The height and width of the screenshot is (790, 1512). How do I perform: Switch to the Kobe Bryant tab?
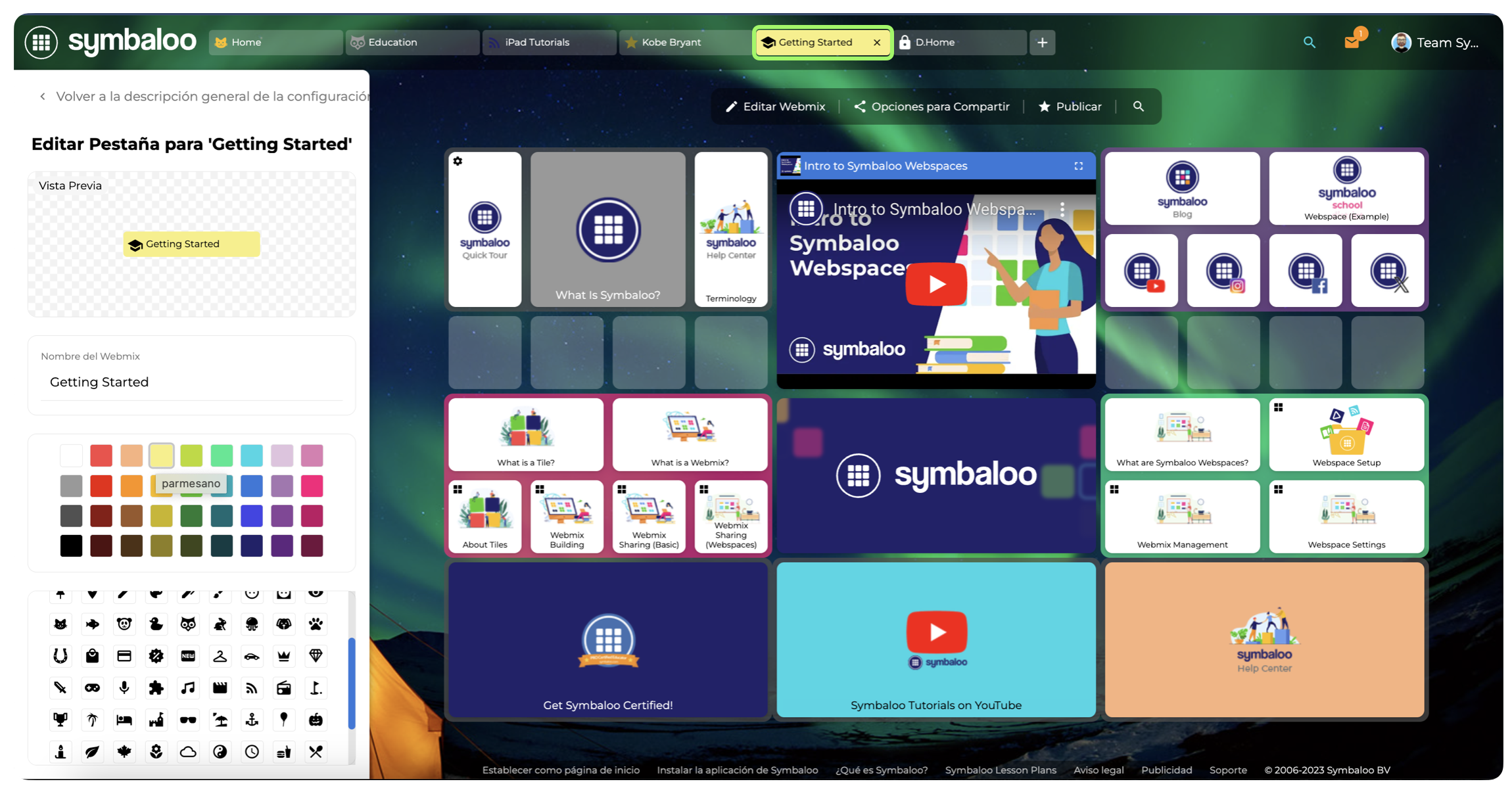tap(685, 42)
